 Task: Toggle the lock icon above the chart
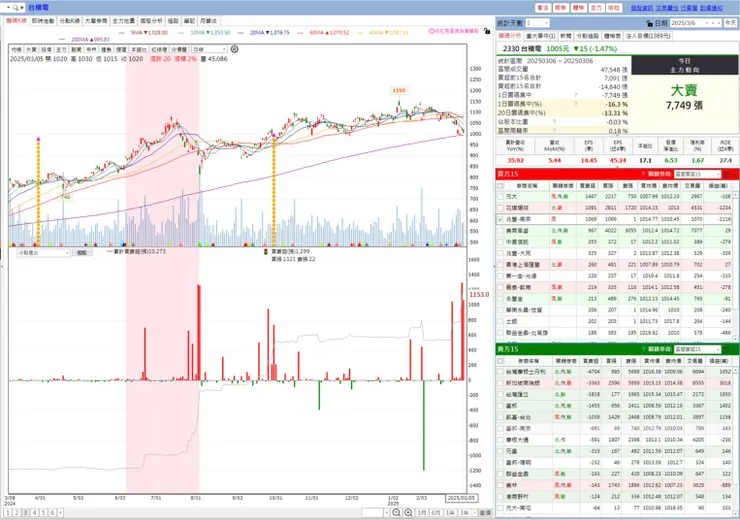click(x=487, y=31)
